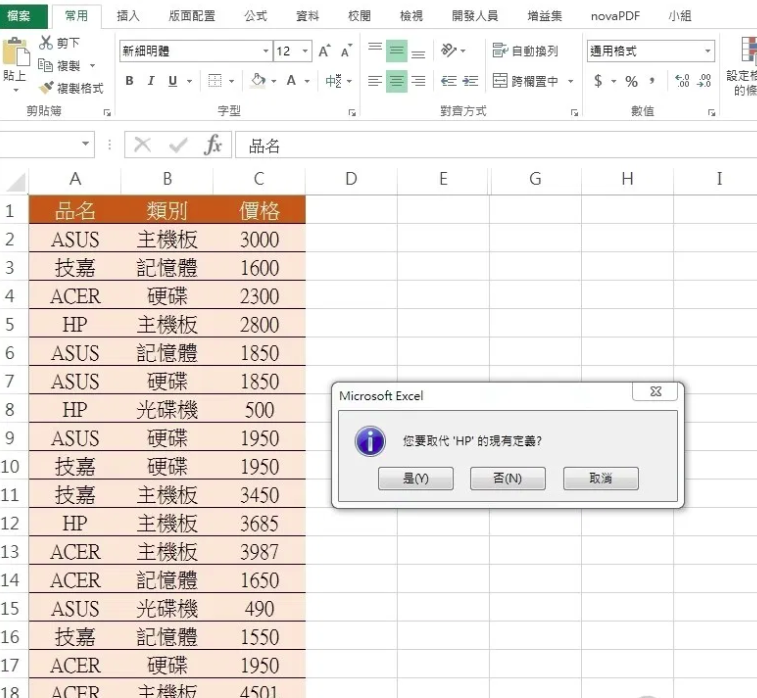This screenshot has height=698, width=757.
Task: Click Decrease Indent icon
Action: point(449,81)
